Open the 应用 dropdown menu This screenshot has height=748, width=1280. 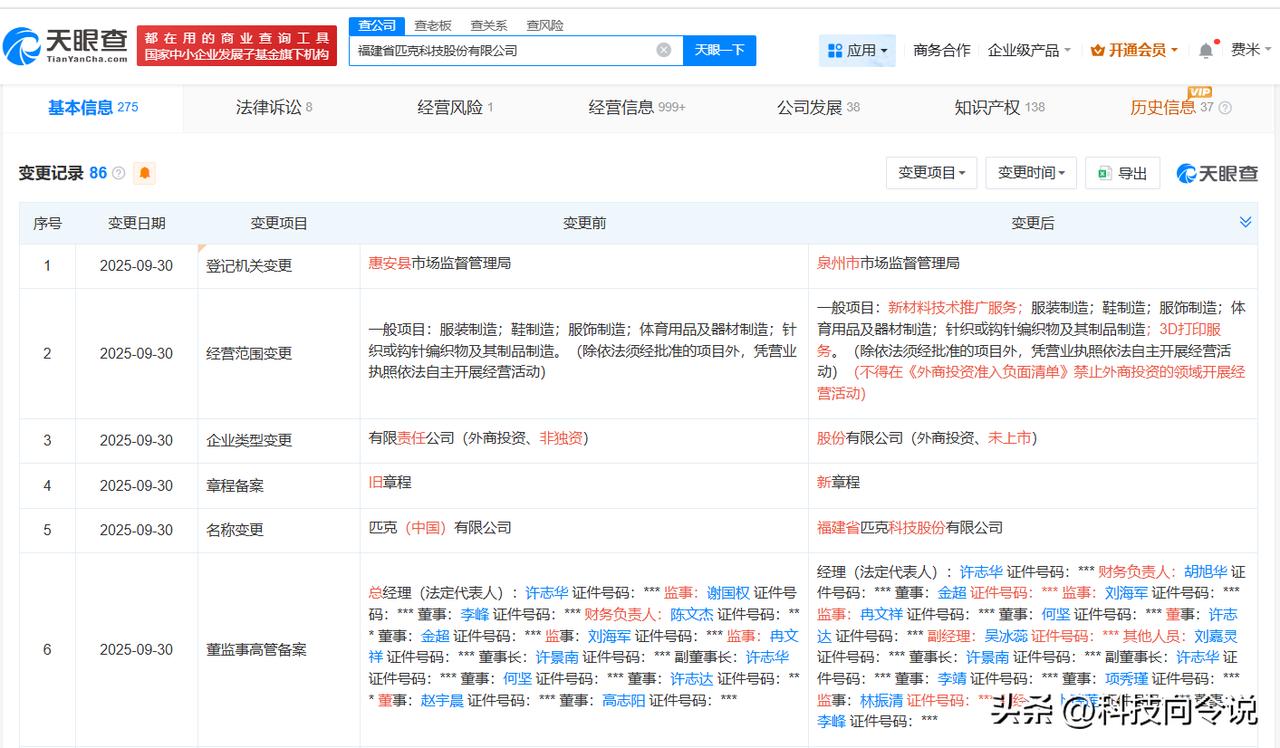tap(858, 50)
